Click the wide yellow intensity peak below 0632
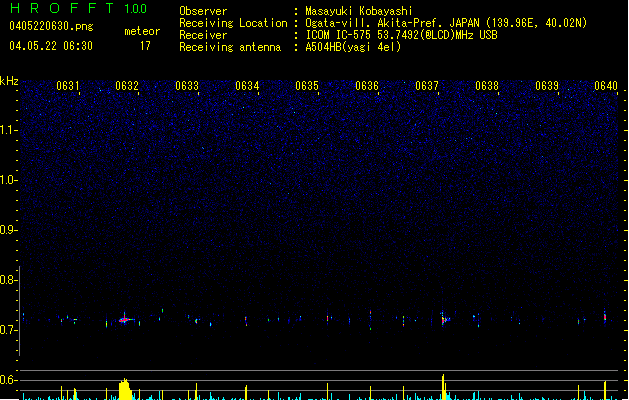629x400 pixels. click(125, 389)
